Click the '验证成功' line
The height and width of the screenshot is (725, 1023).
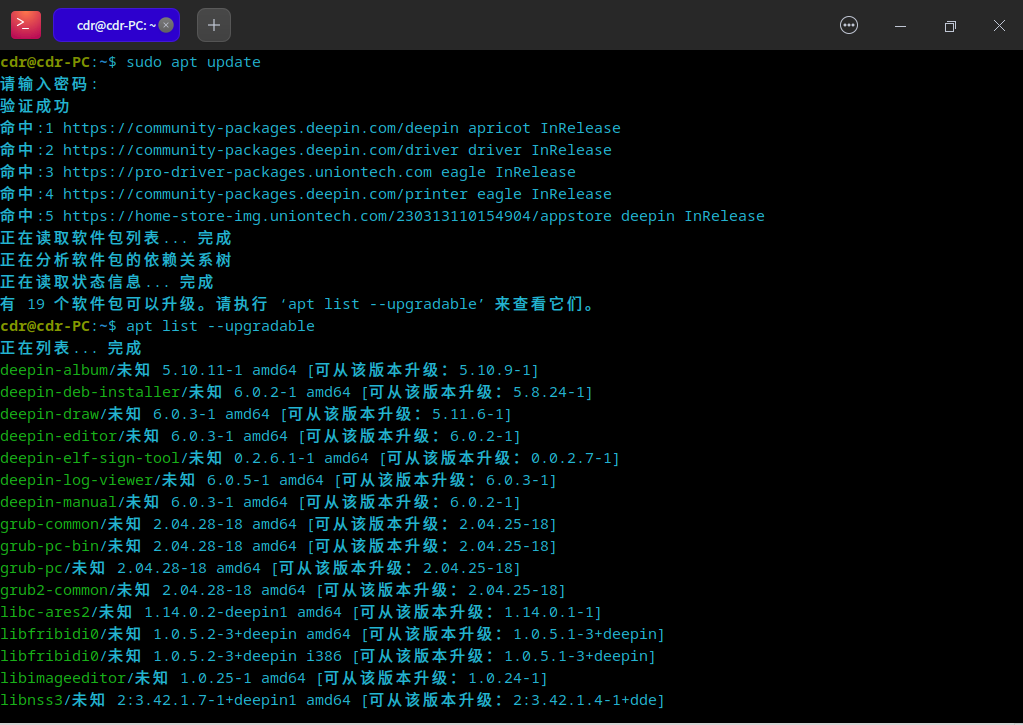[x=35, y=106]
